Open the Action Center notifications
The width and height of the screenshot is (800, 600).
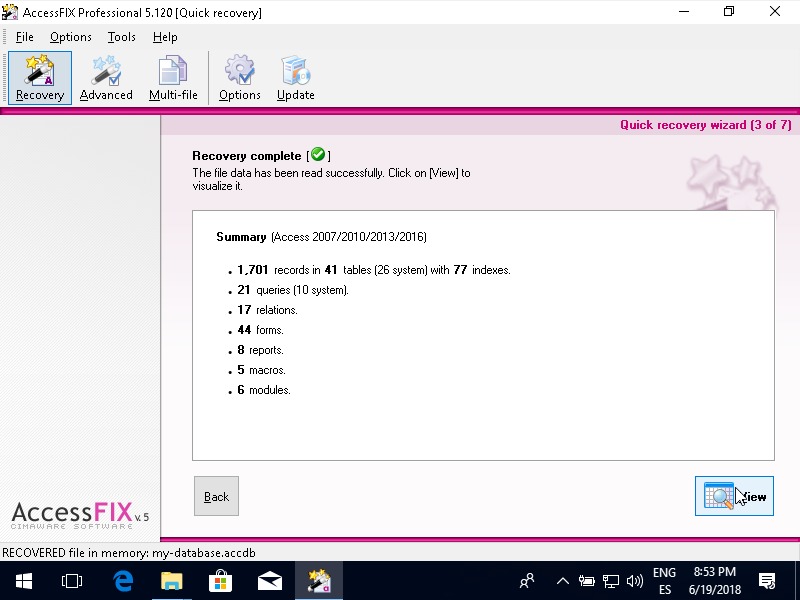[x=767, y=580]
